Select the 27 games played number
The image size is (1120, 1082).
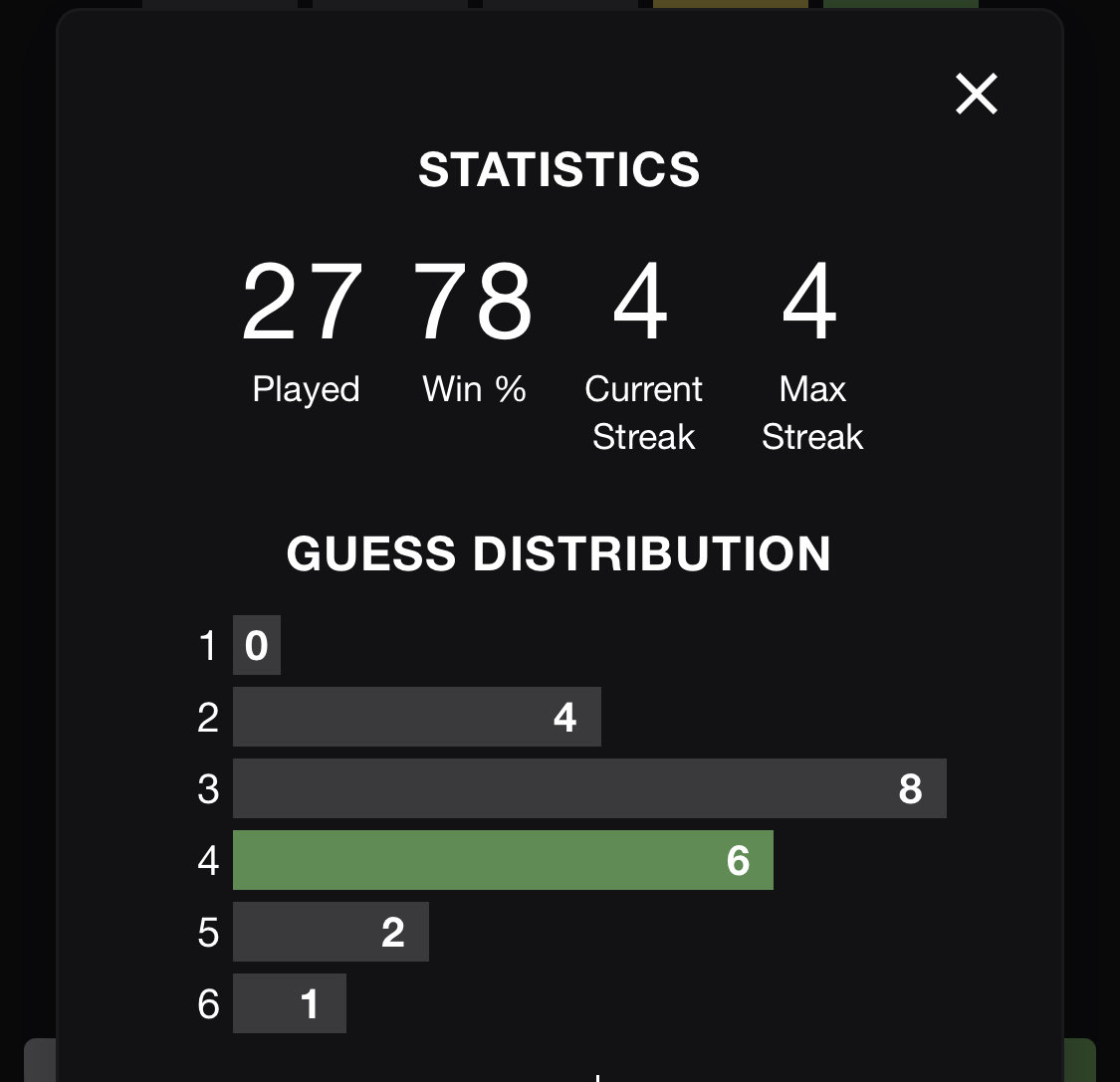coord(302,302)
